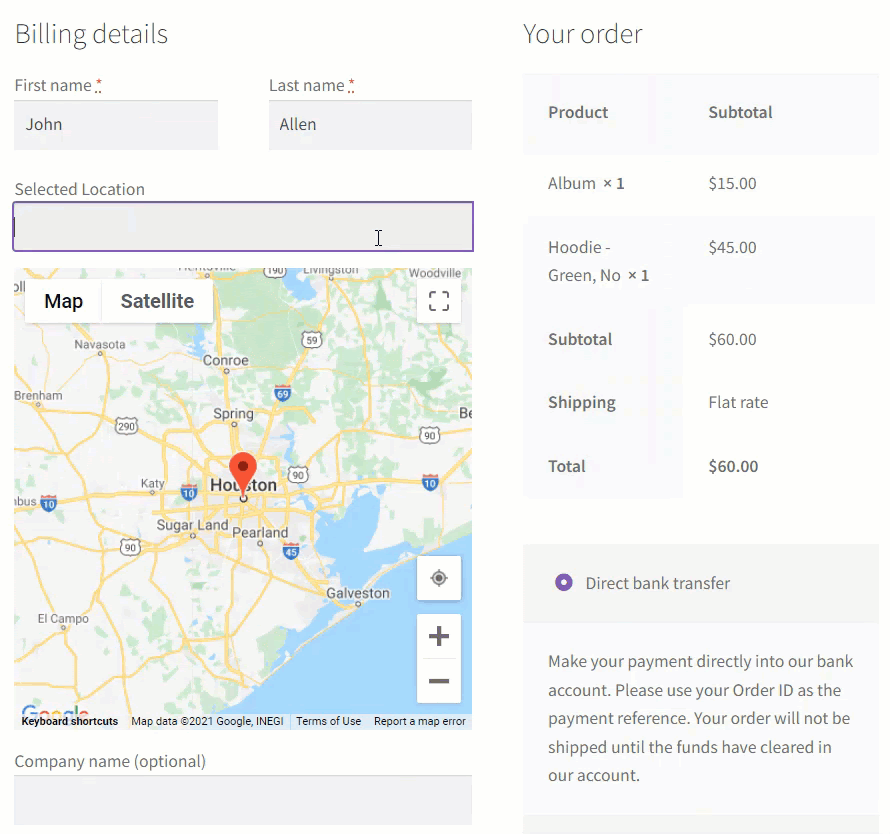The image size is (890, 834).
Task: Focus the First name field containing John
Action: tap(116, 125)
